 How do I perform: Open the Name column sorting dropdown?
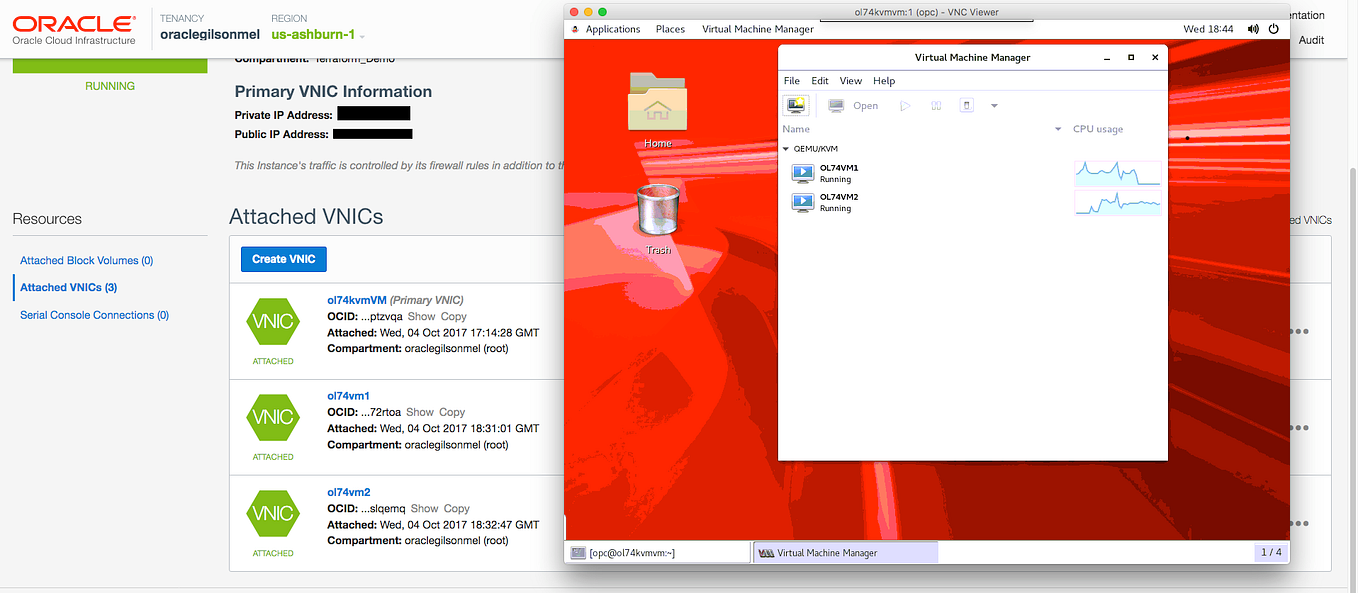tap(1057, 129)
